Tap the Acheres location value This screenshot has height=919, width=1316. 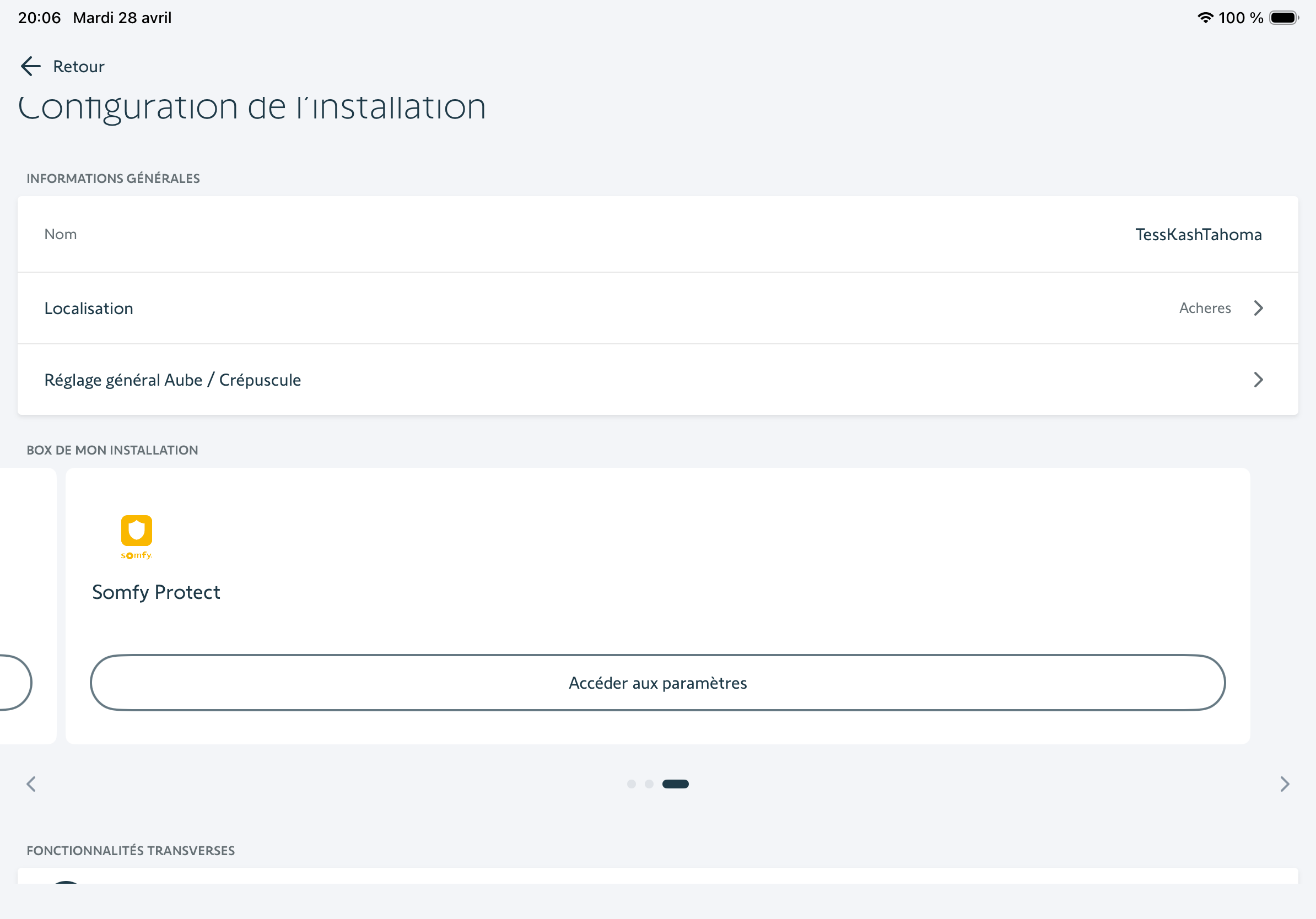pos(1204,308)
